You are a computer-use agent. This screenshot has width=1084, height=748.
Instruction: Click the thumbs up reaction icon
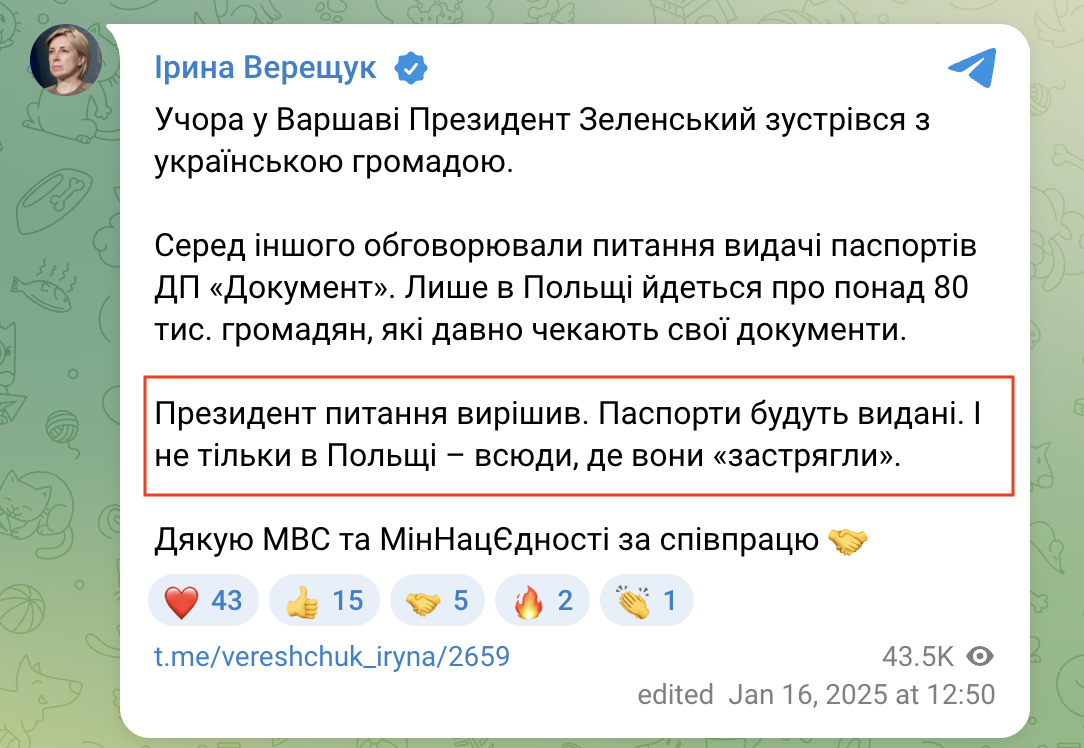[301, 600]
